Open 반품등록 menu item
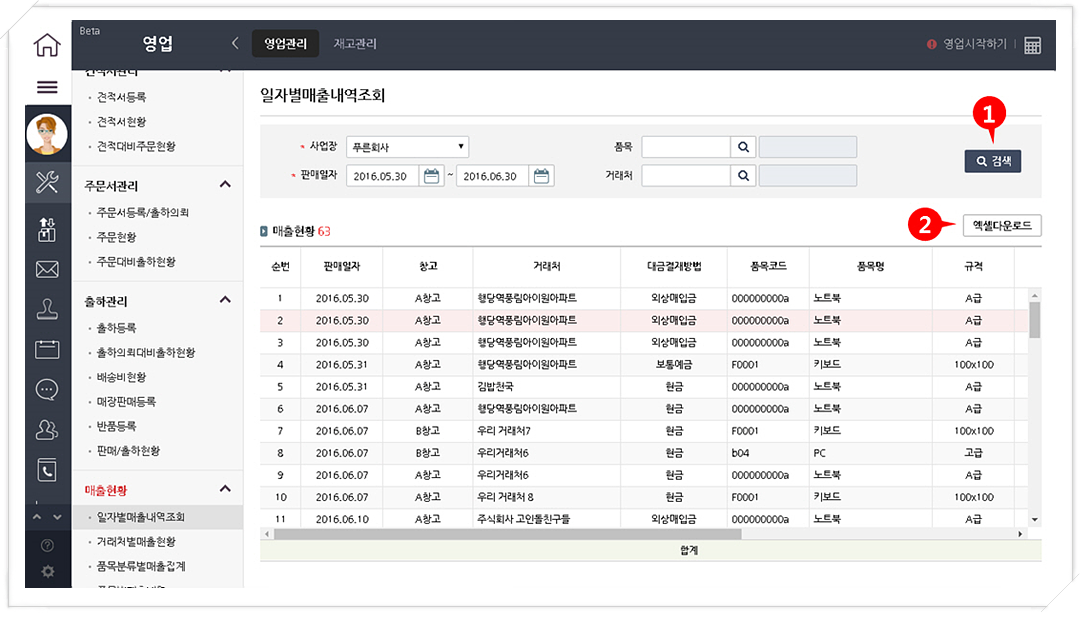 click(117, 426)
